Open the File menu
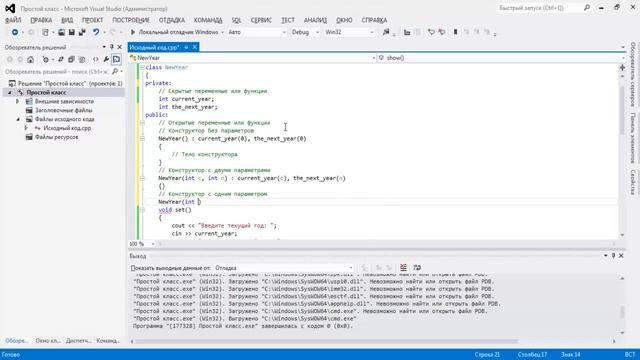The height and width of the screenshot is (360, 640). coord(13,20)
